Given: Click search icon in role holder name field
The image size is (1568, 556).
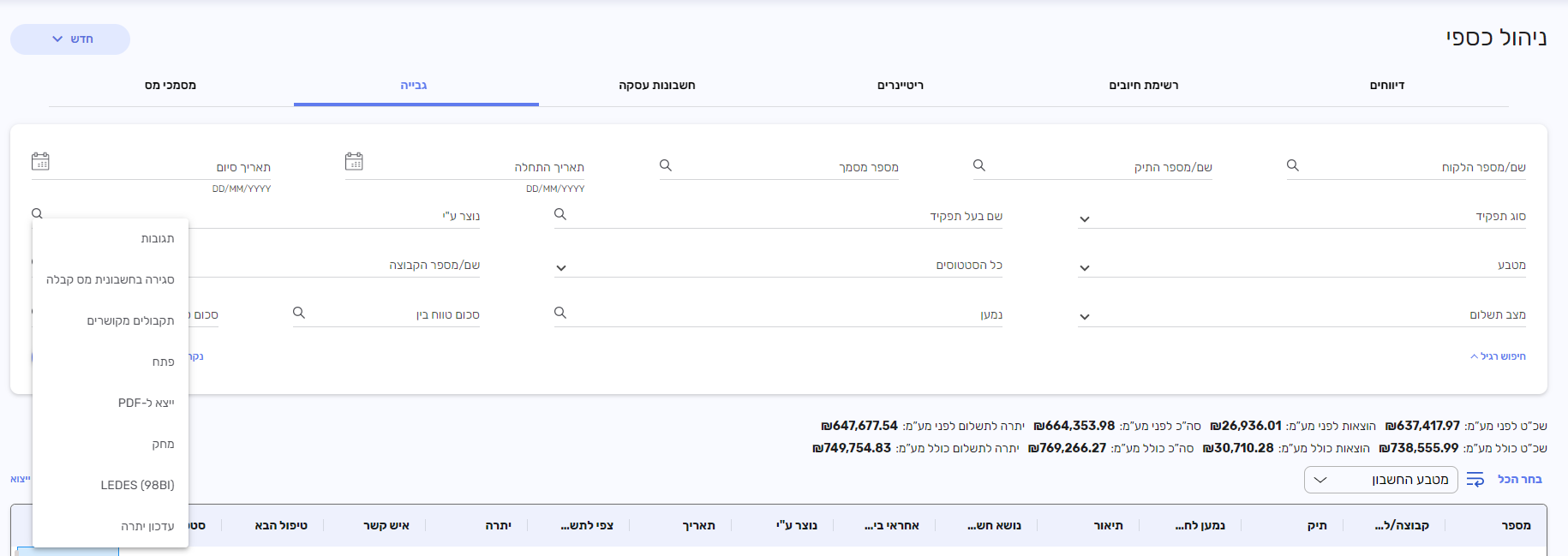Looking at the screenshot, I should coord(560,214).
